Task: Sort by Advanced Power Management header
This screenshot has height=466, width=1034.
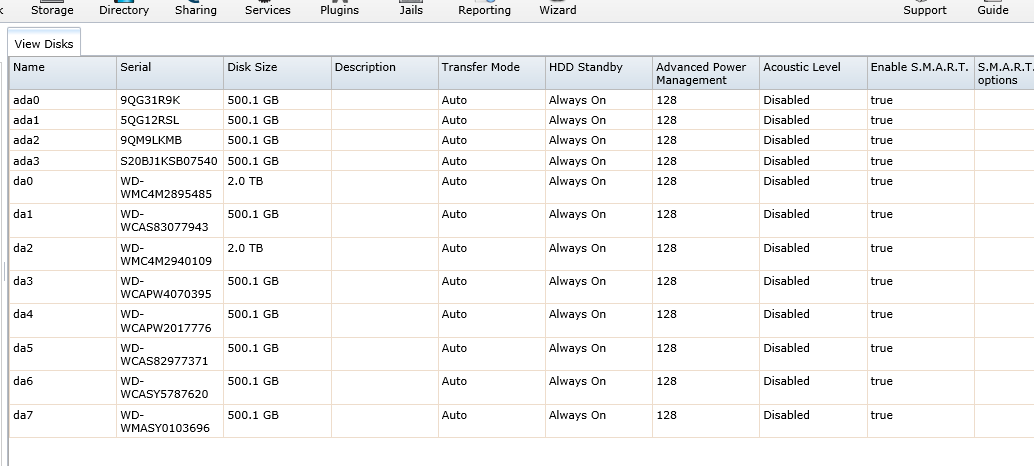Action: (705, 73)
